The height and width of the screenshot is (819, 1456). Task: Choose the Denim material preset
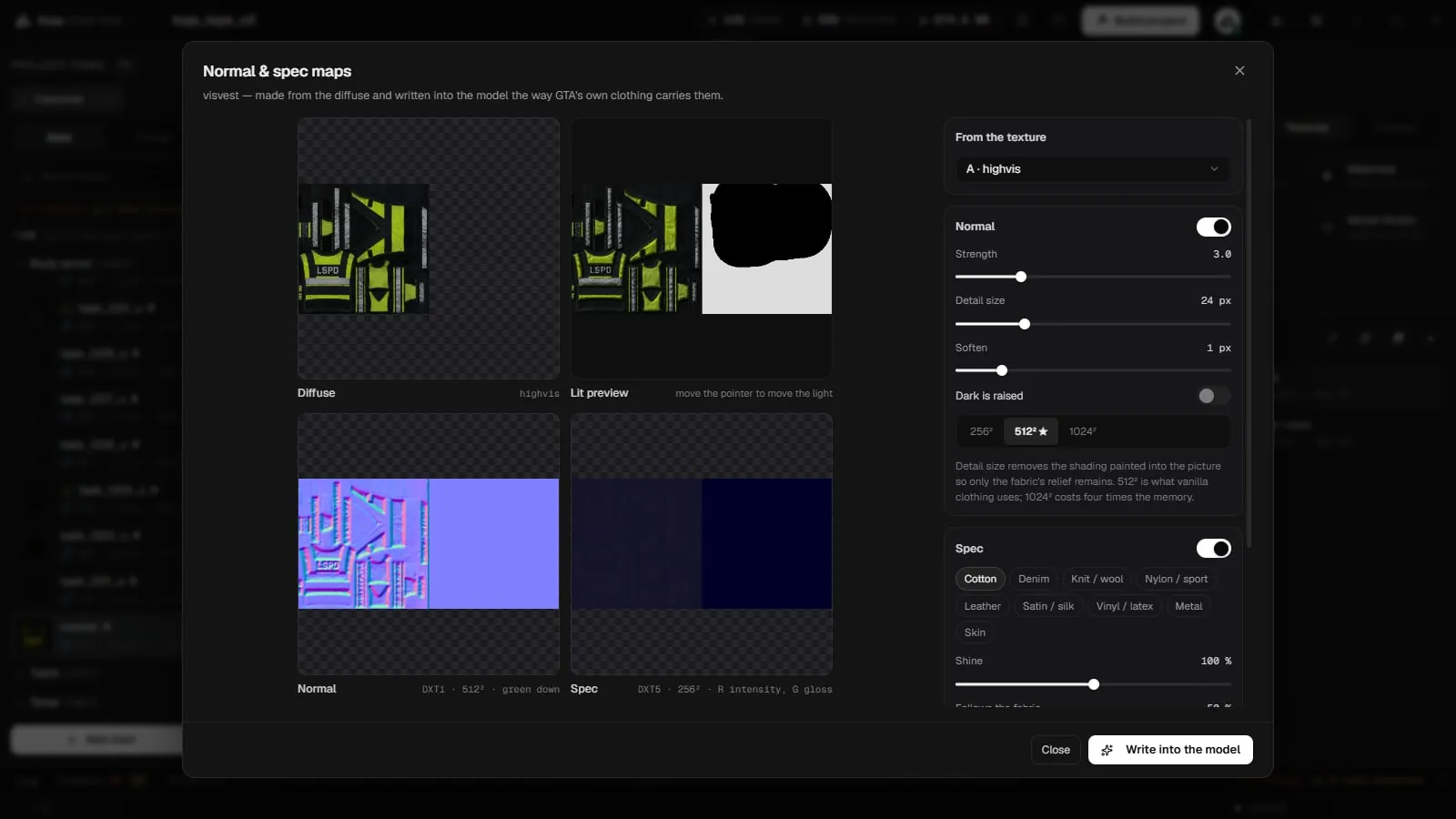[x=1034, y=579]
